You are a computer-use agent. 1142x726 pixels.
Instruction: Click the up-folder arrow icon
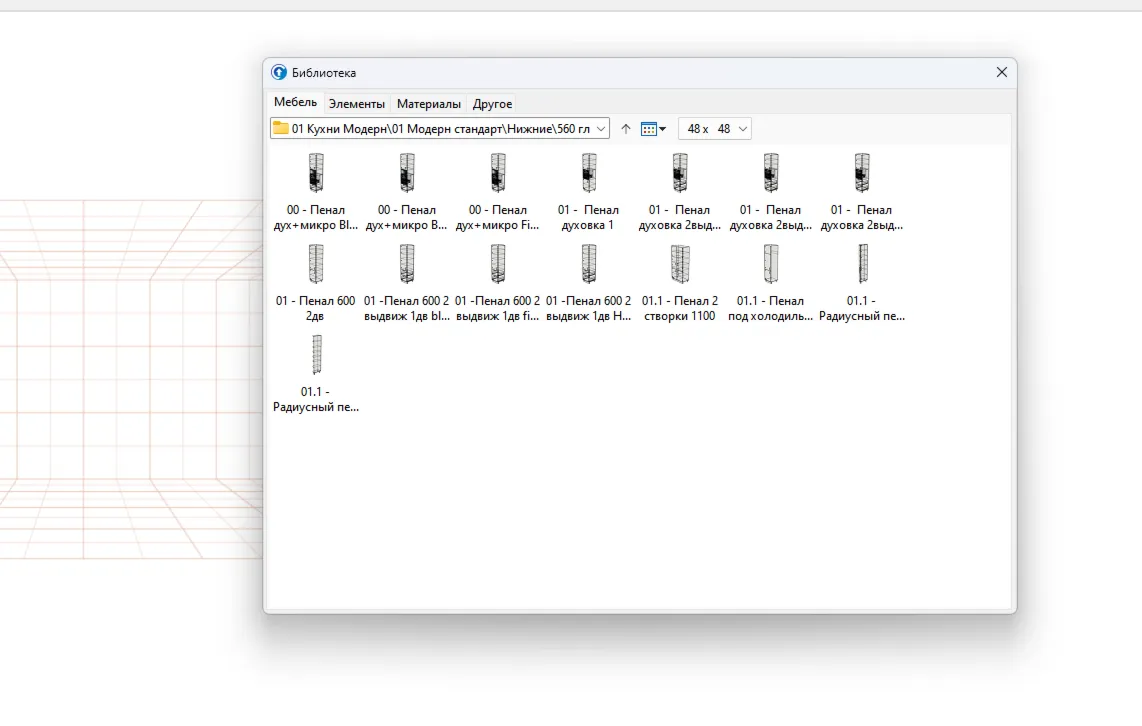(x=626, y=129)
